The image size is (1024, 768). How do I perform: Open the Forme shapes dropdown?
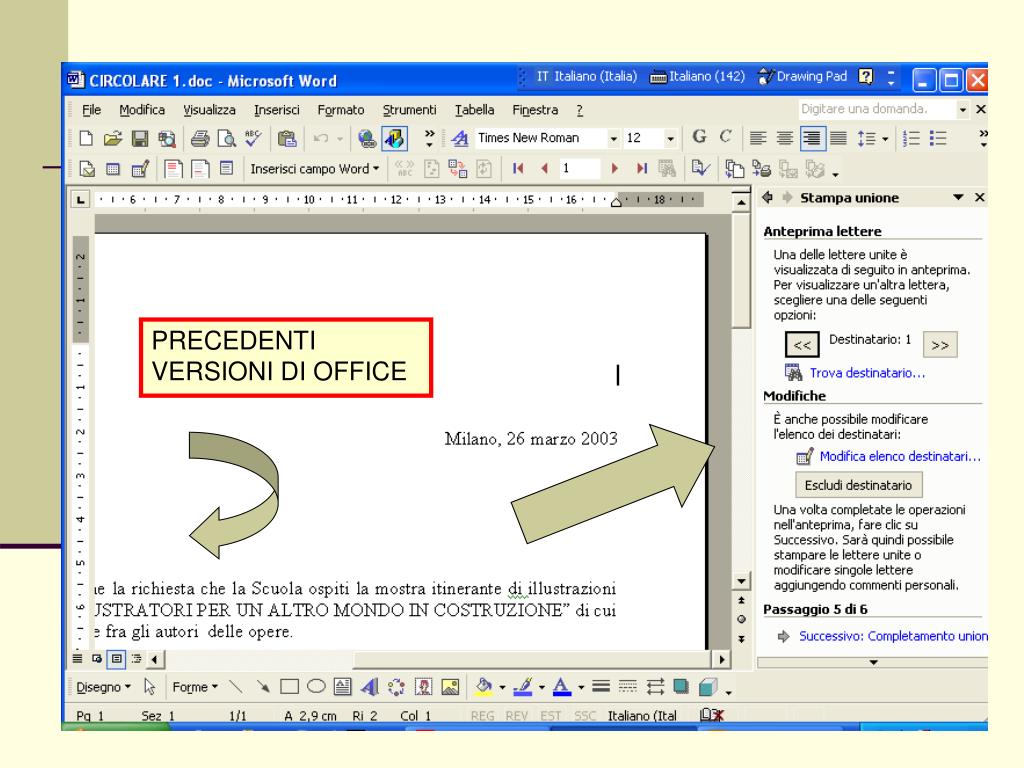[195, 687]
